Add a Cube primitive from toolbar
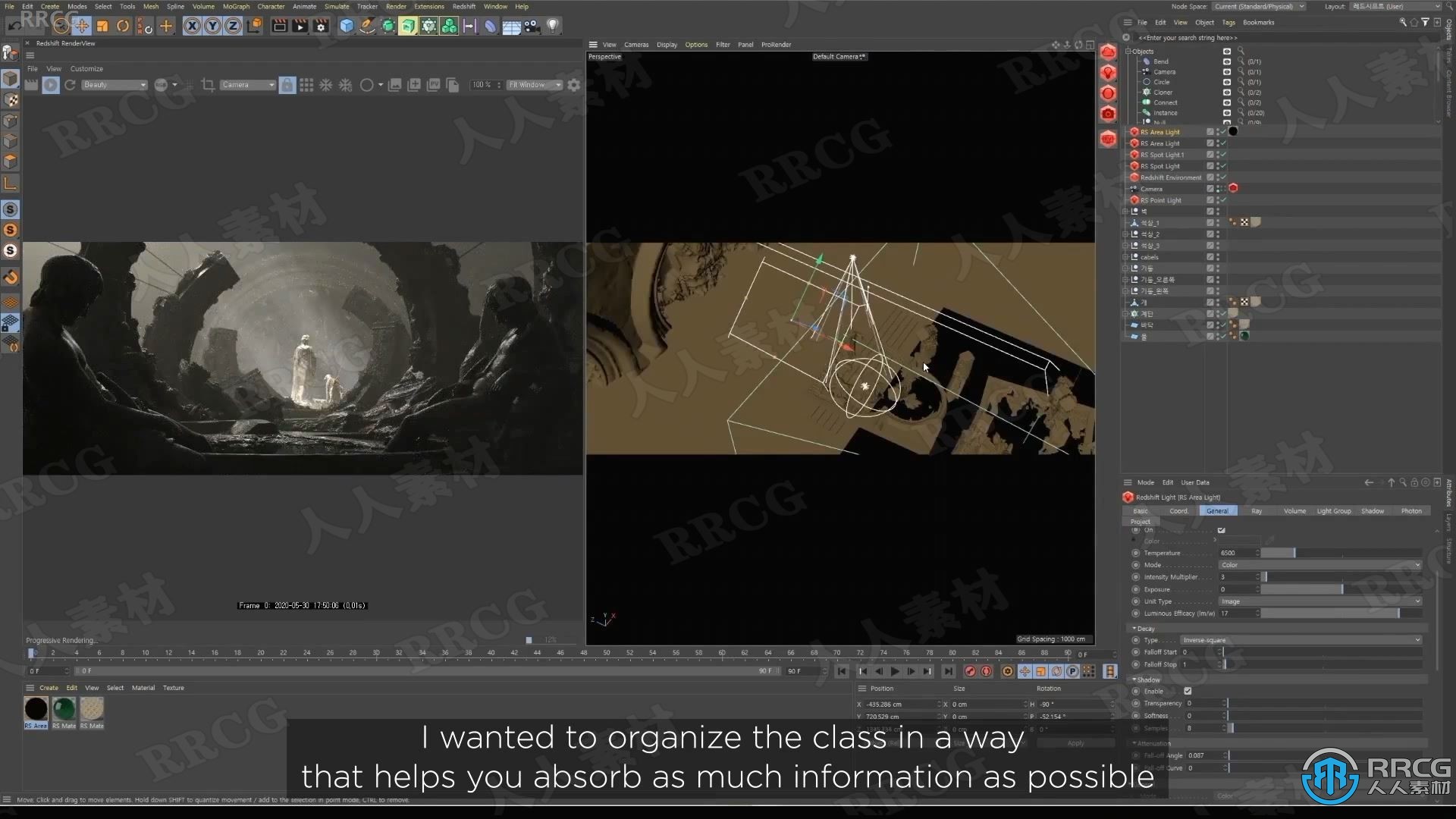 point(347,26)
